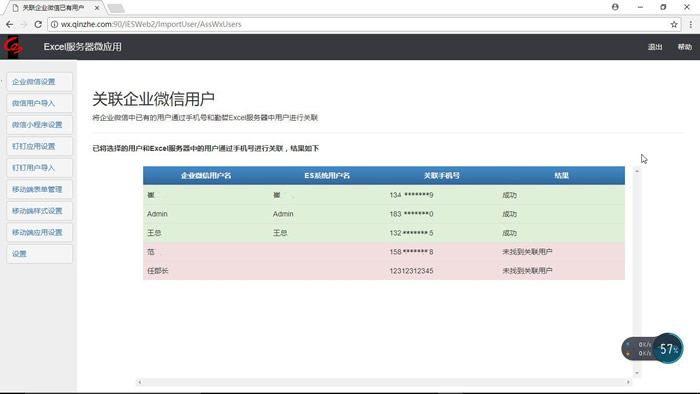Click 退出 to log out
The width and height of the screenshot is (700, 394).
coord(655,47)
